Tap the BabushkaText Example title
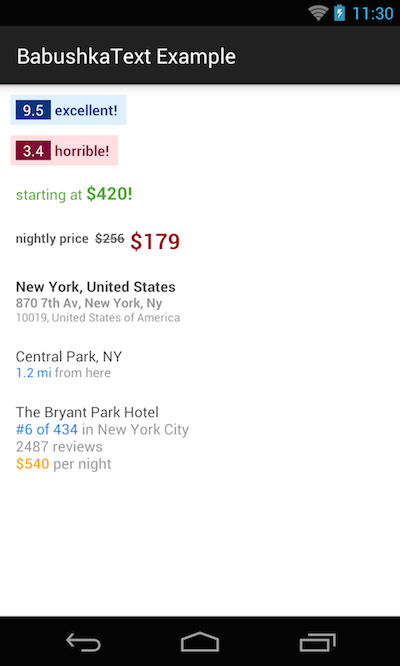The width and height of the screenshot is (400, 666). tap(126, 56)
